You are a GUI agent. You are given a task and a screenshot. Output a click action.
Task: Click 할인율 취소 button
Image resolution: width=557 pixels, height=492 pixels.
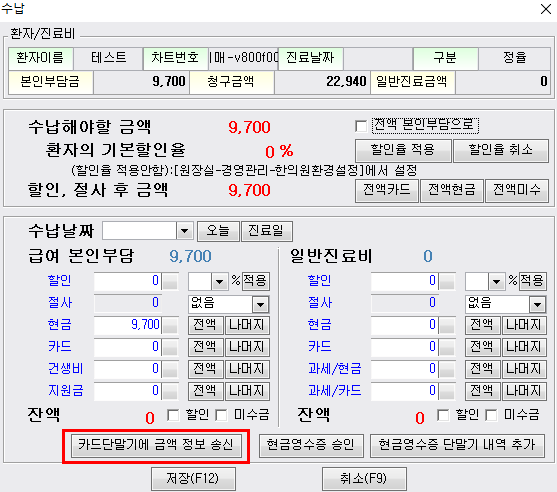501,150
